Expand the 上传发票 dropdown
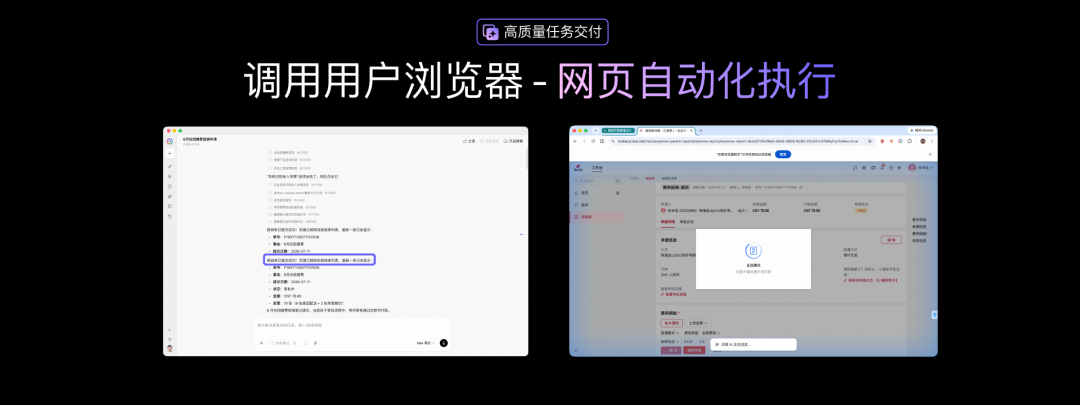The image size is (1080, 405). coord(698,323)
